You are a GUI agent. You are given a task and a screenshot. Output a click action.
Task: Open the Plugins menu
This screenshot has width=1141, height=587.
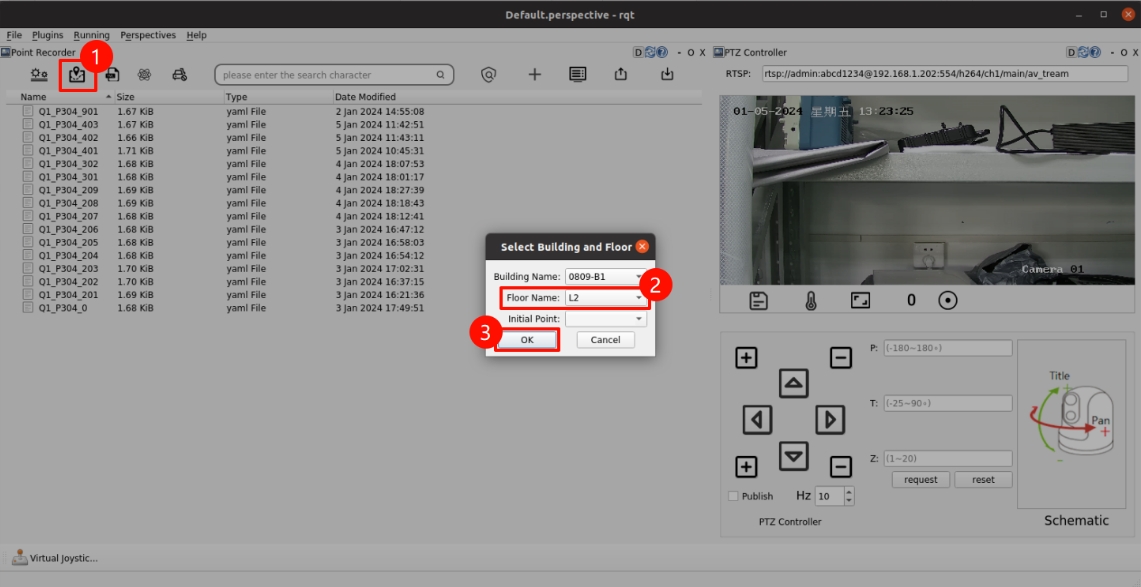point(47,35)
